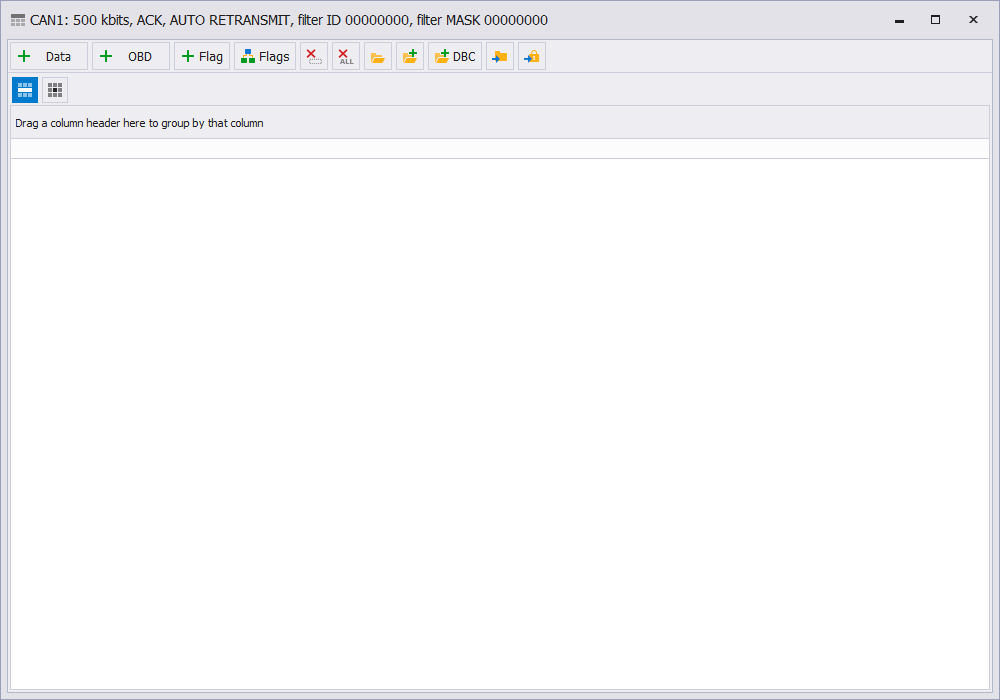Maximize the CAN1 window

(x=935, y=20)
